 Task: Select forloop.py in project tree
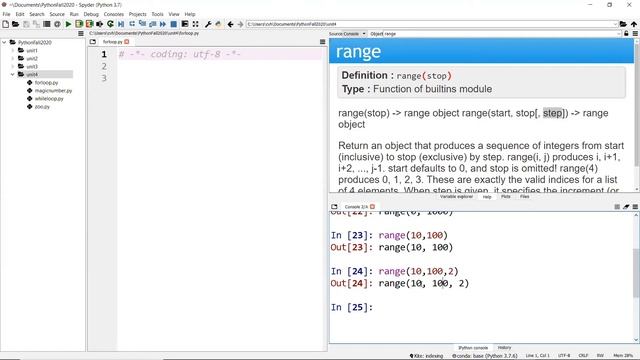[x=46, y=82]
